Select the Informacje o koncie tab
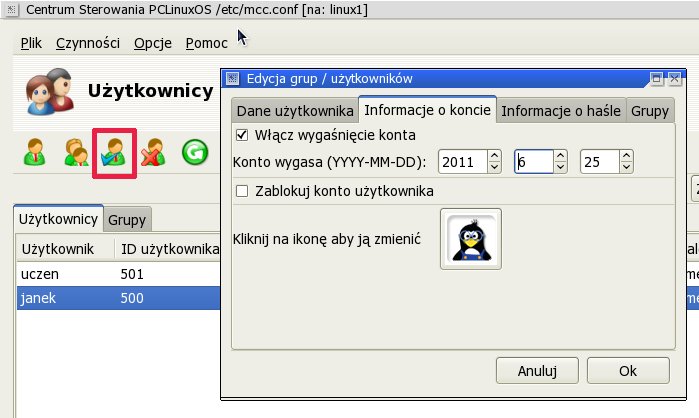The height and width of the screenshot is (418, 699). click(x=428, y=110)
